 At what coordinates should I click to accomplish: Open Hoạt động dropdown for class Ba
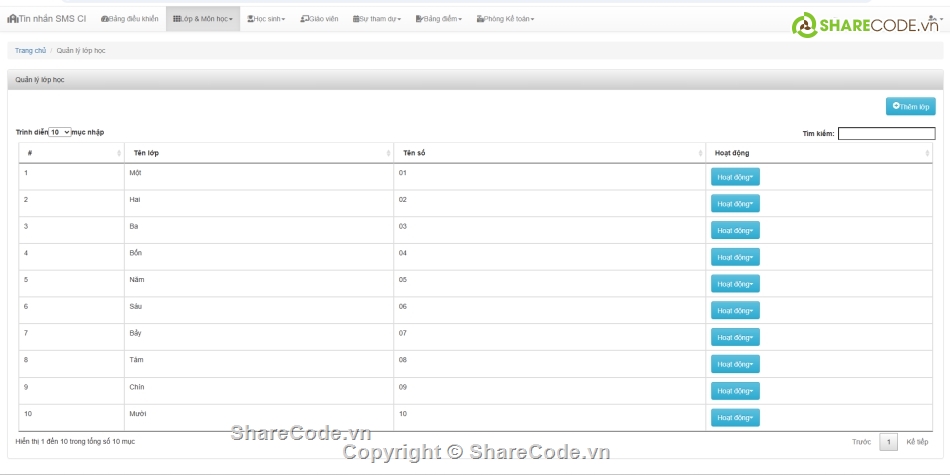[x=735, y=230]
